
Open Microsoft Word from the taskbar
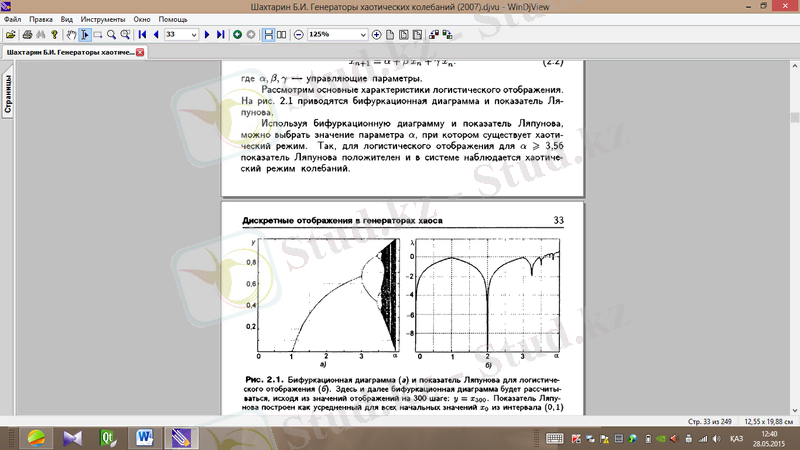click(142, 437)
